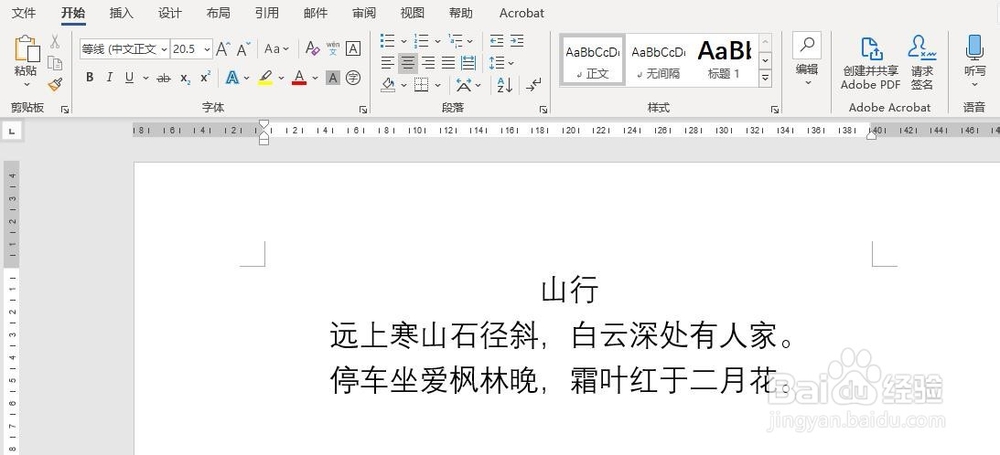Sort text with A-Z sort icon
Viewport: 1000px width, 455px height.
(x=504, y=85)
